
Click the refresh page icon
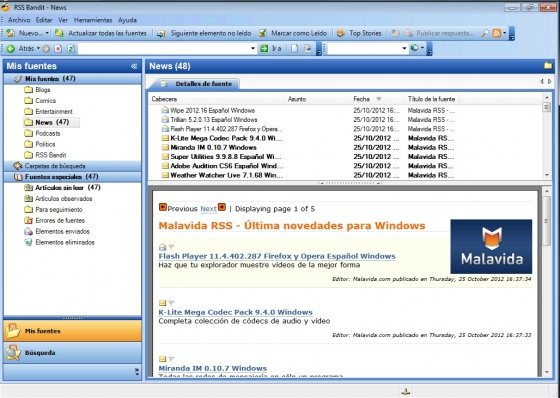tap(71, 49)
